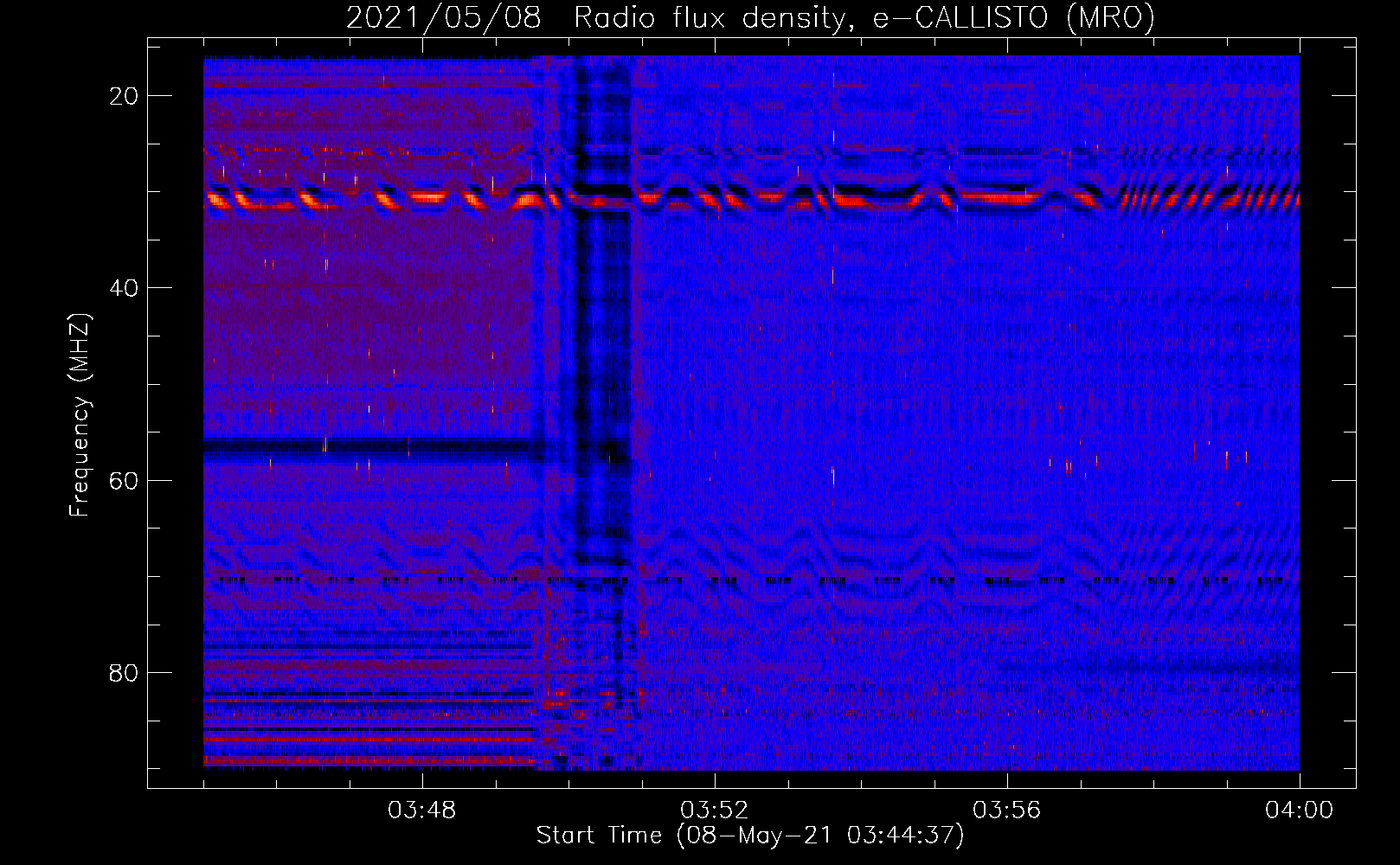The image size is (1400, 865).
Task: Click the '20' frequency tick label
Action: 124,96
